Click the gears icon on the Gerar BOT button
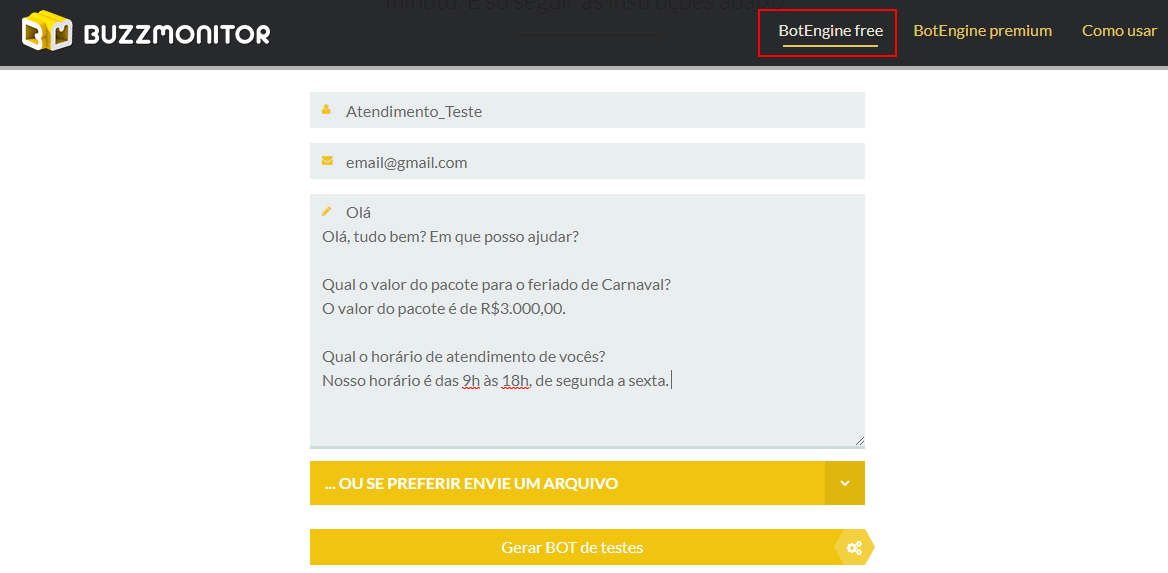This screenshot has height=573, width=1168. [854, 547]
